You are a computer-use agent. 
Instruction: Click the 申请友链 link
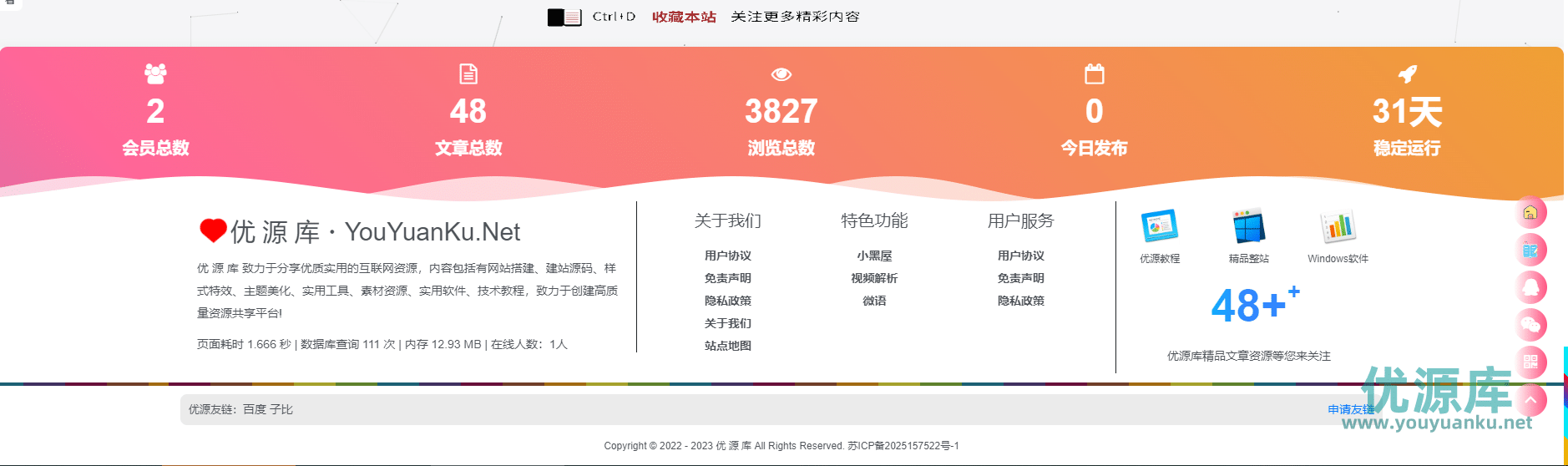click(x=1351, y=409)
